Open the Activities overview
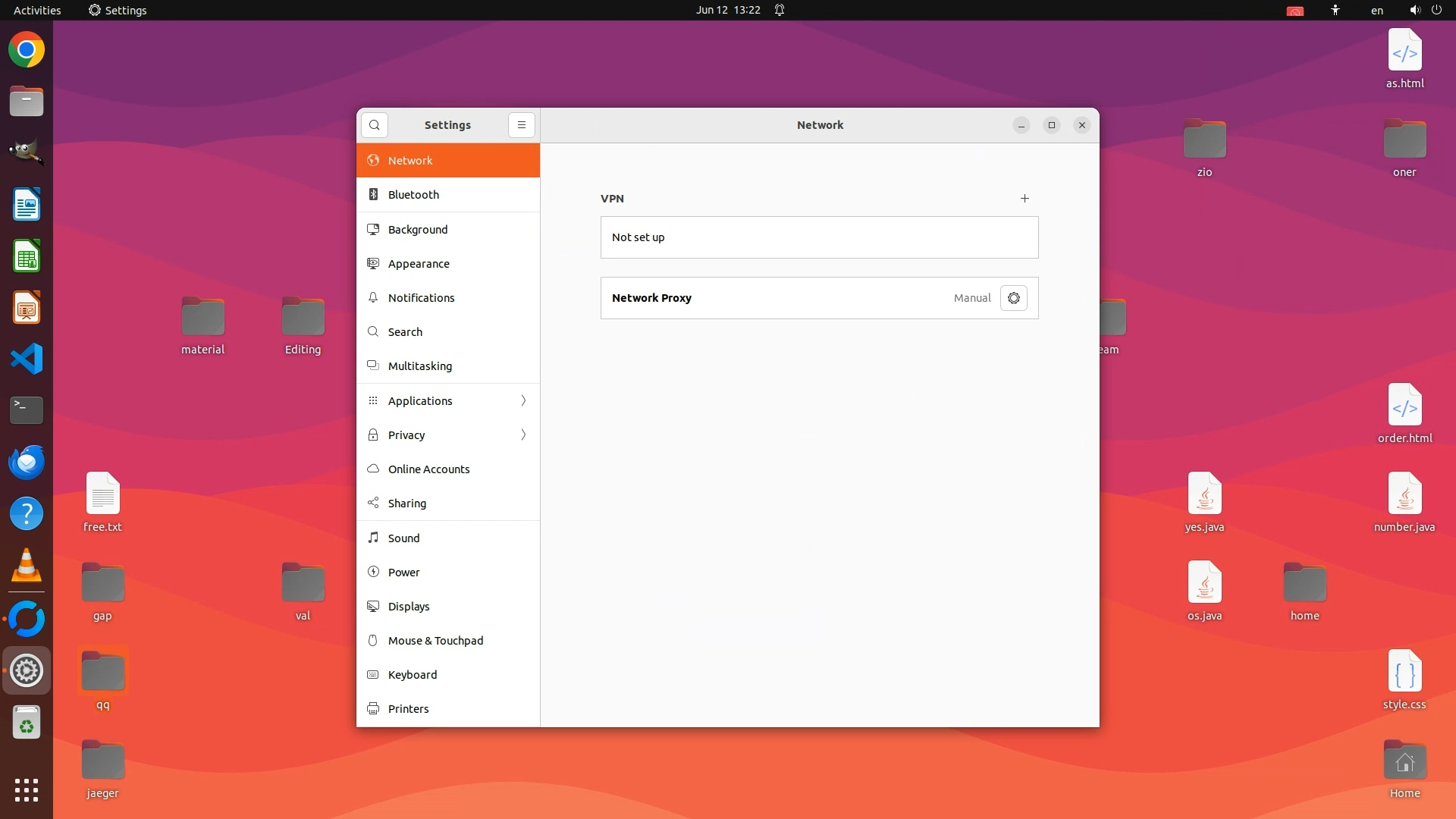The image size is (1456, 819). click(x=37, y=10)
